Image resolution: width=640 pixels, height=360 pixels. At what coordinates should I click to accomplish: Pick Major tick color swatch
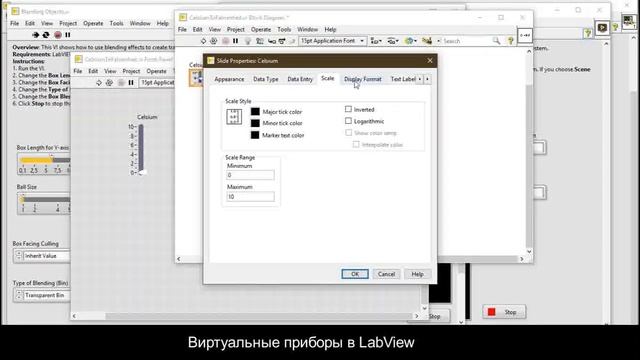pyautogui.click(x=255, y=111)
